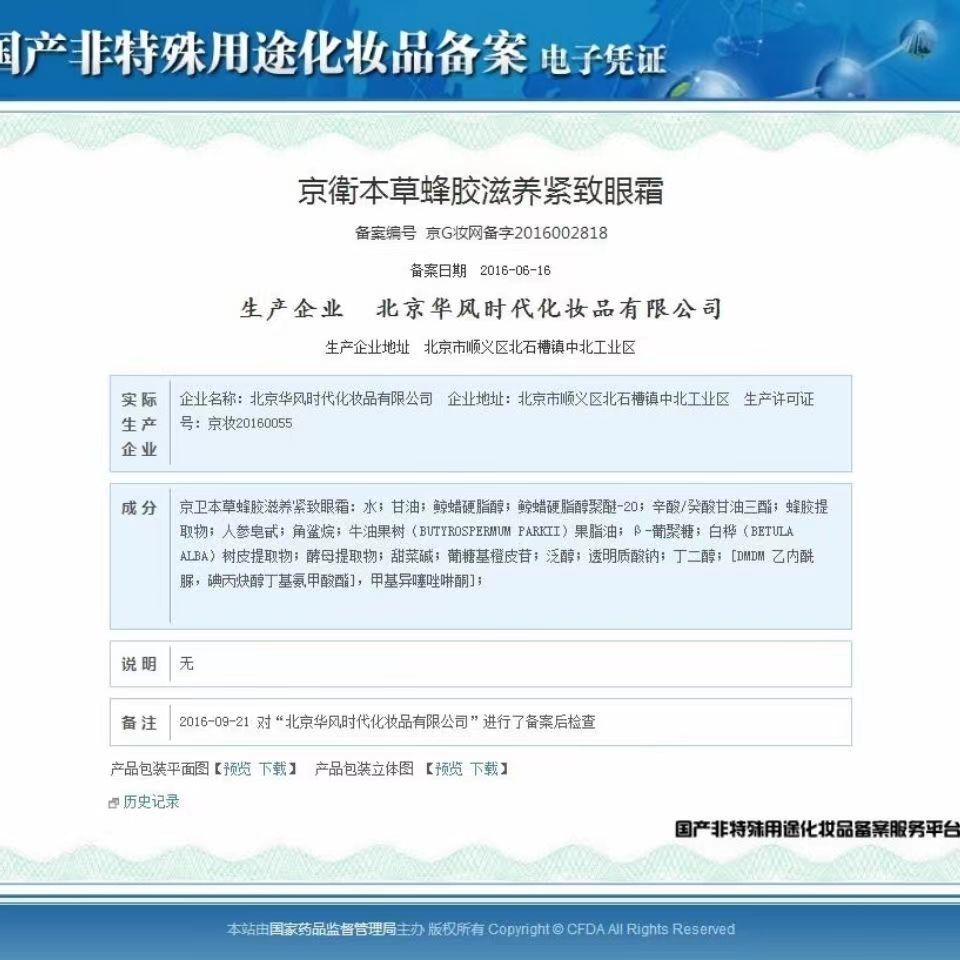Preview the 产品包装立体图 image
This screenshot has width=960, height=960.
pyautogui.click(x=448, y=768)
